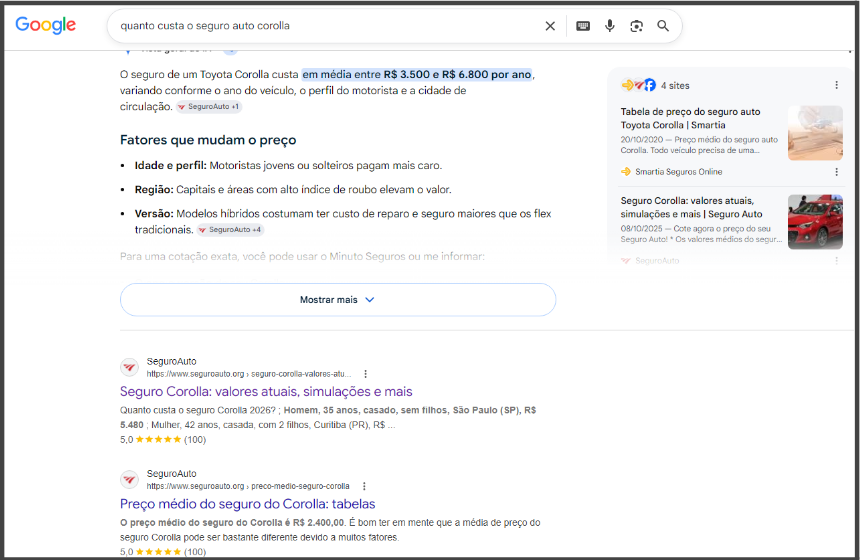860x560 pixels.
Task: Click the Smartia article thumbnail
Action: (815, 133)
